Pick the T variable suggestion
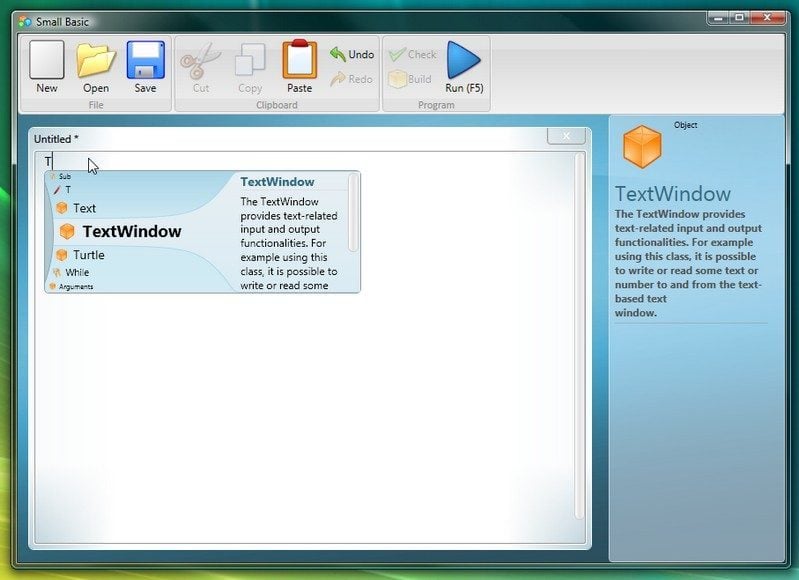This screenshot has width=799, height=580. point(68,190)
